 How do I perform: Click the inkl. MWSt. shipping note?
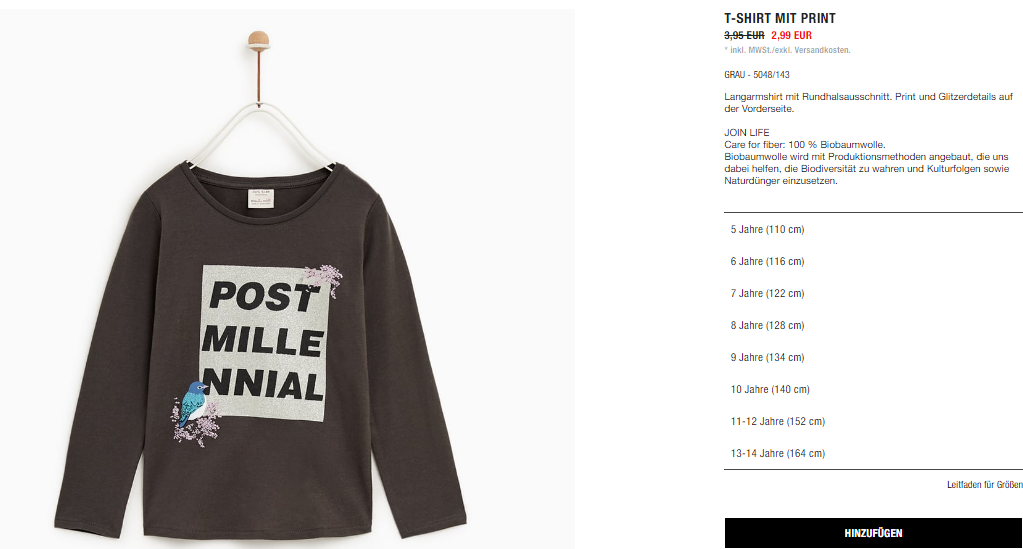(787, 50)
